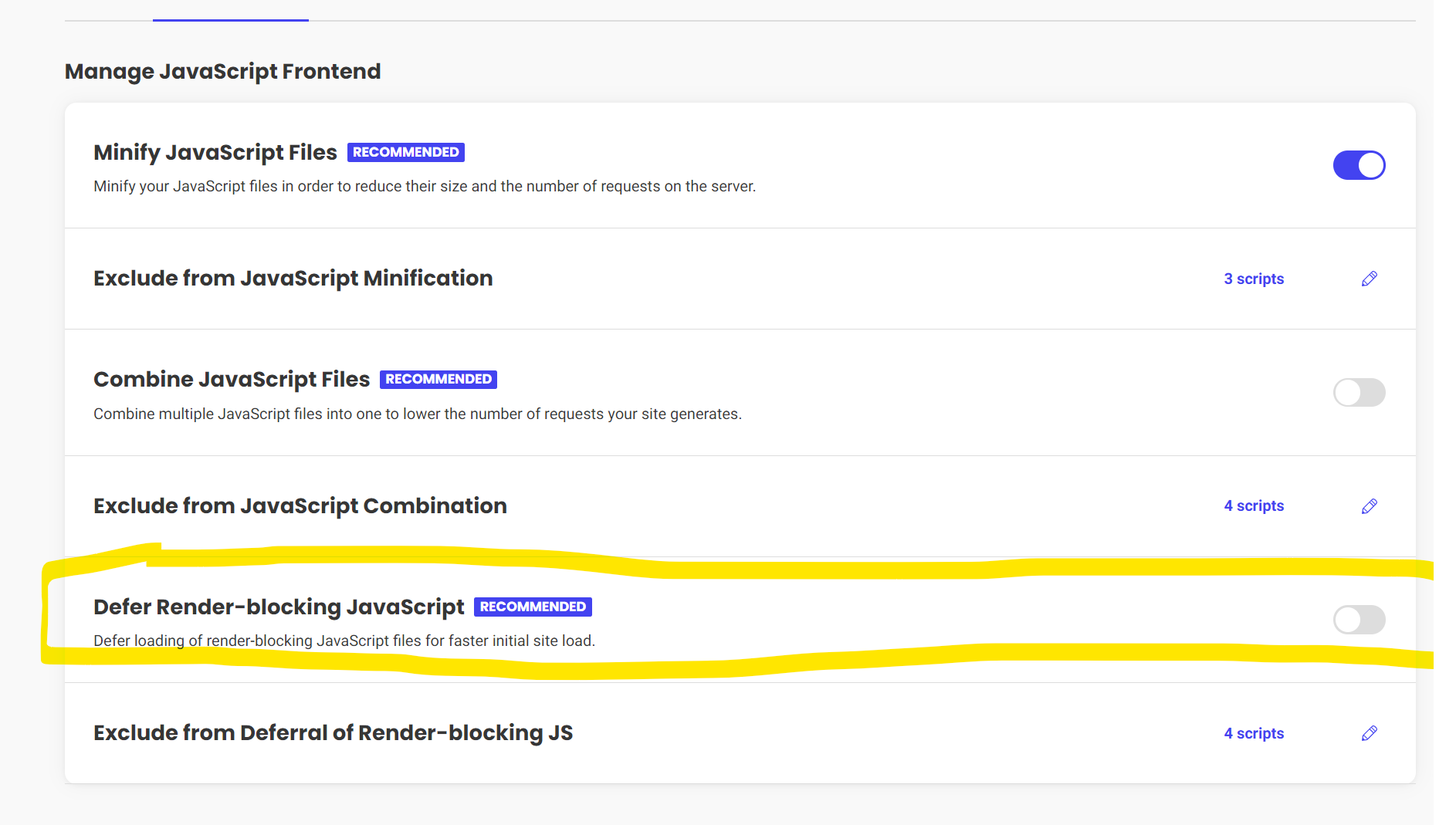Image resolution: width=1456 pixels, height=825 pixels.
Task: Click the Minify JavaScript description text
Action: point(424,186)
